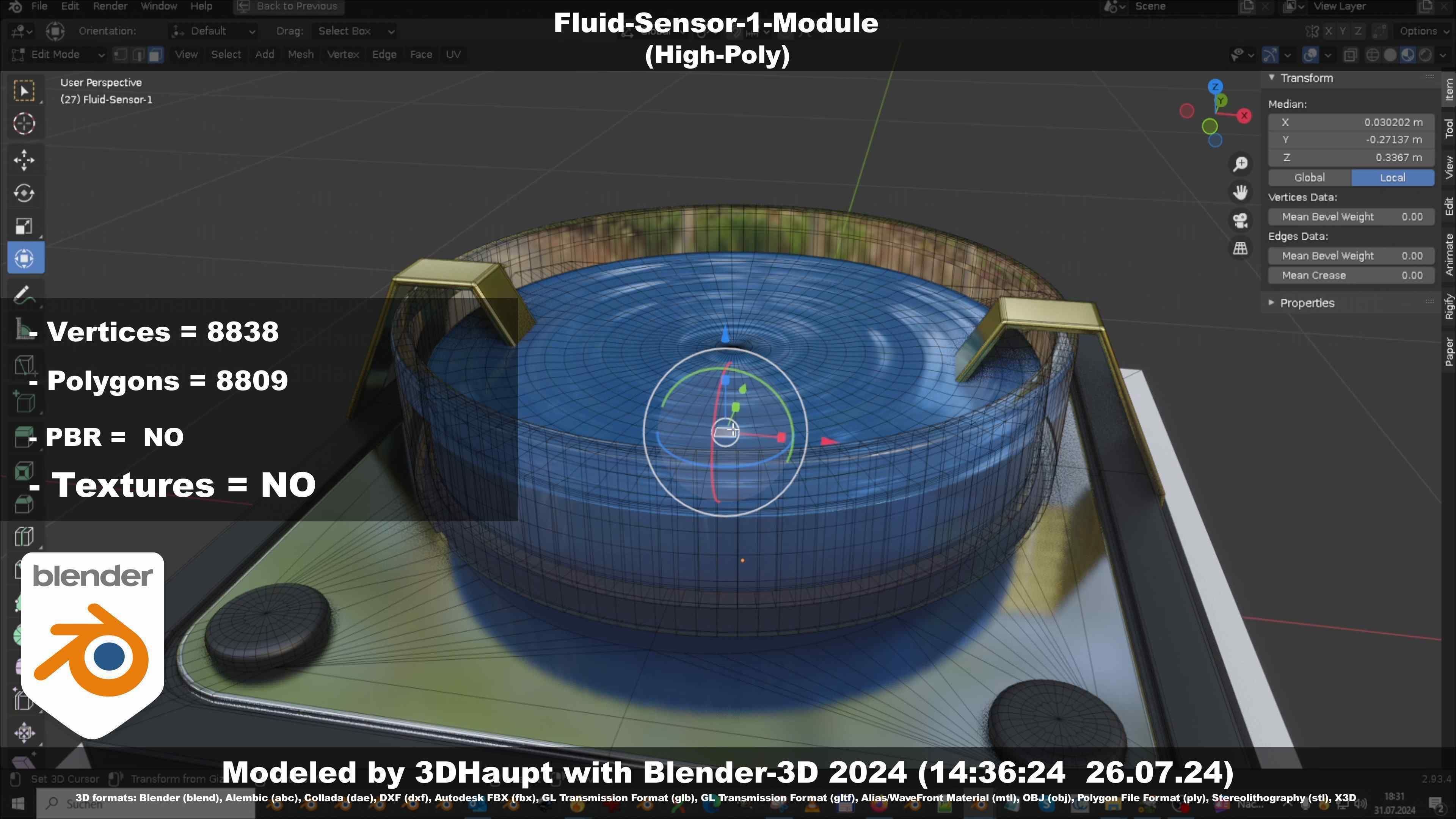Click the Mean Crease slider
The image size is (1456, 819).
tap(1351, 276)
